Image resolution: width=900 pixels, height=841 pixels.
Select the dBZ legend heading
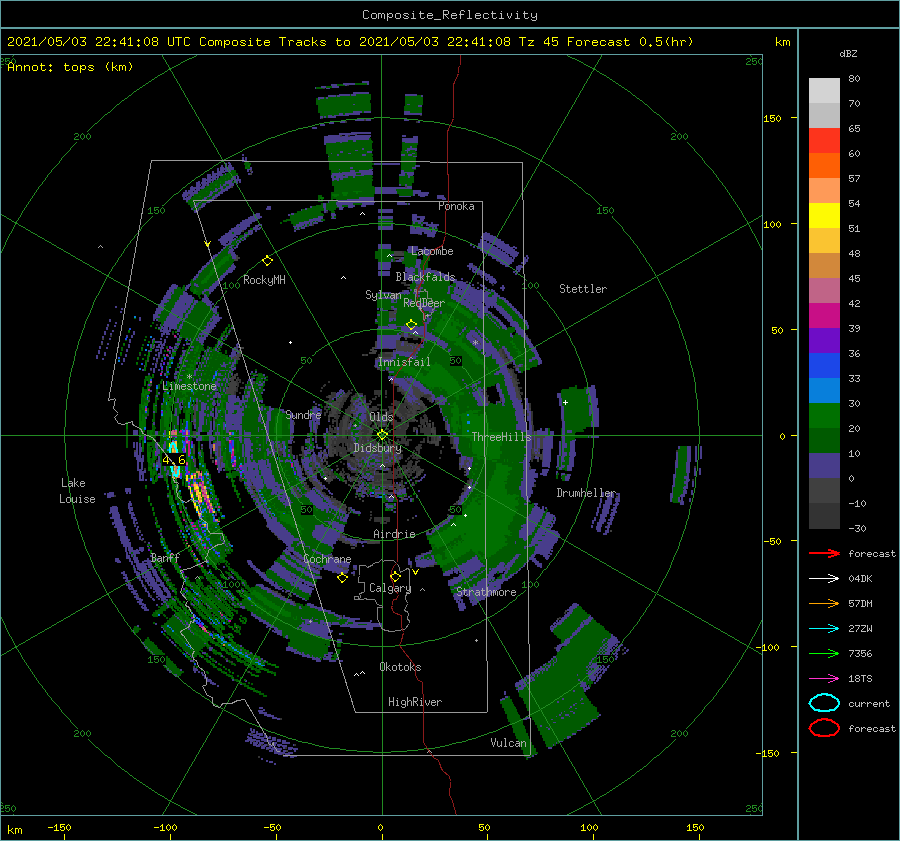[848, 53]
